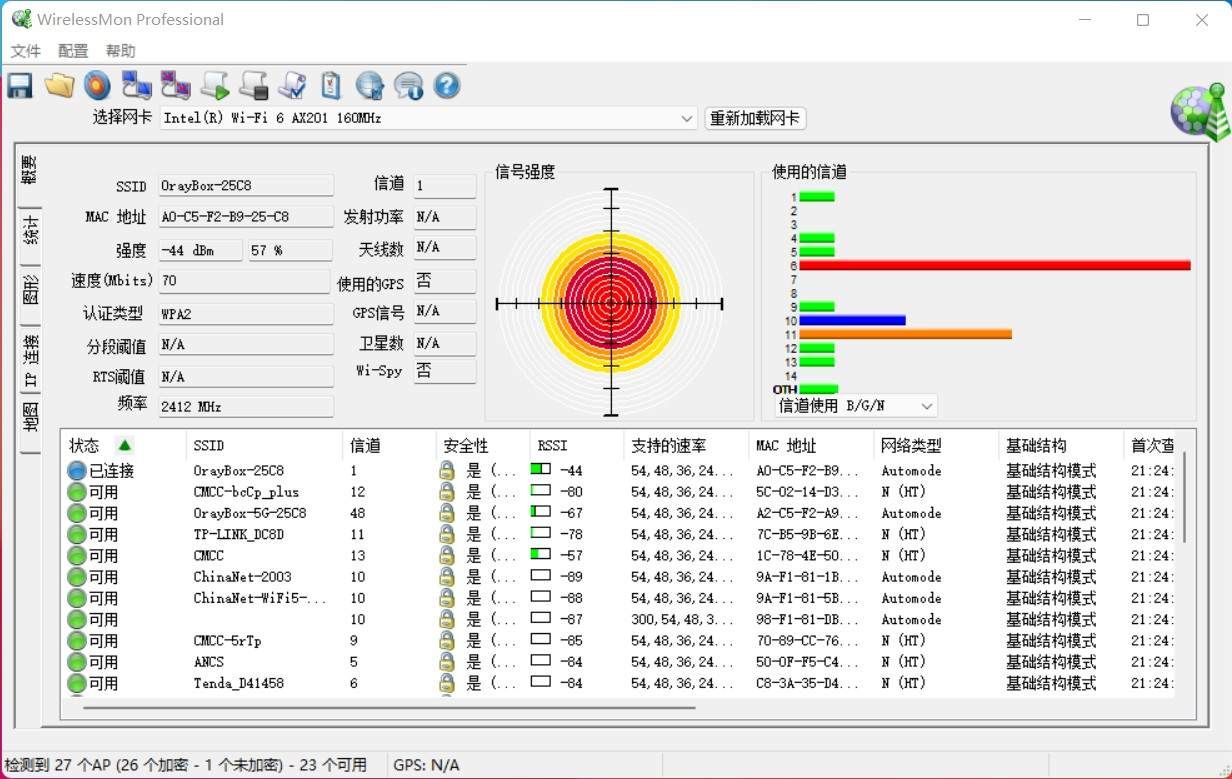
Task: Open the 配置 menu
Action: pyautogui.click(x=73, y=51)
